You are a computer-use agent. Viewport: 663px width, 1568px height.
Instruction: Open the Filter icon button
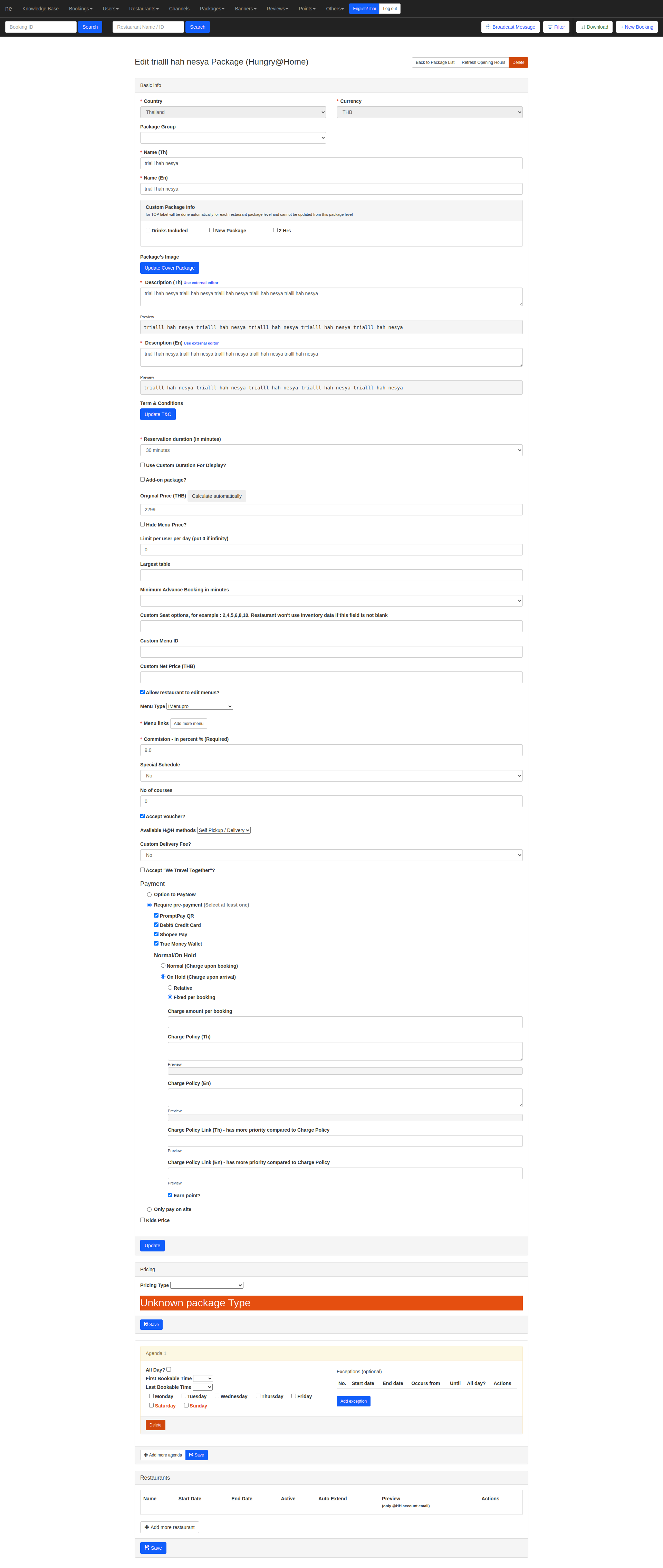[x=550, y=27]
